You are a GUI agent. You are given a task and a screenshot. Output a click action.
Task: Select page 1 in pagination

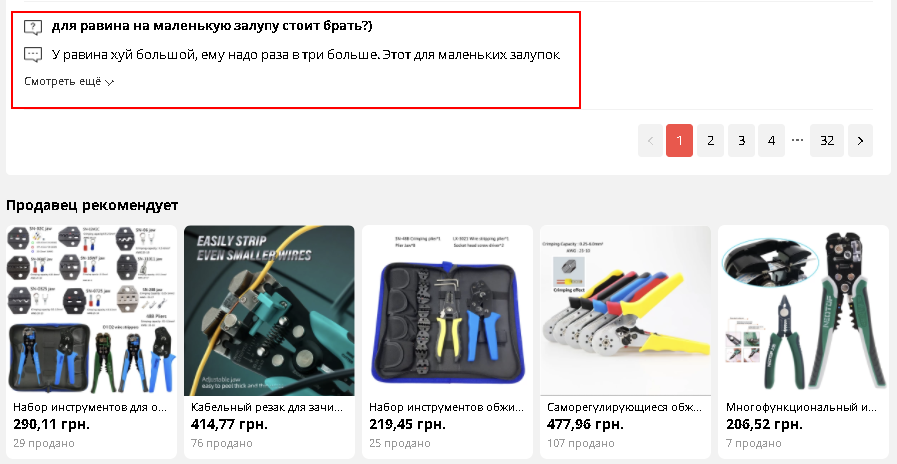[x=680, y=141]
